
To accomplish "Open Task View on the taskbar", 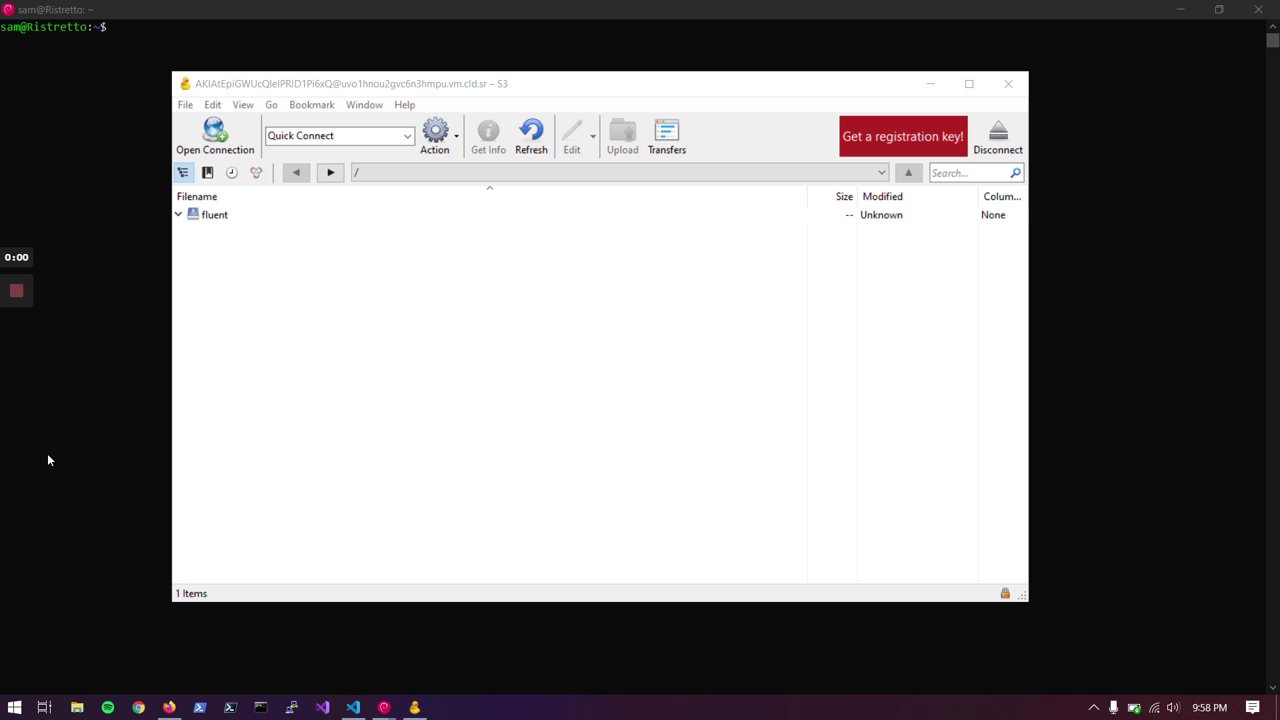I will (44, 707).
